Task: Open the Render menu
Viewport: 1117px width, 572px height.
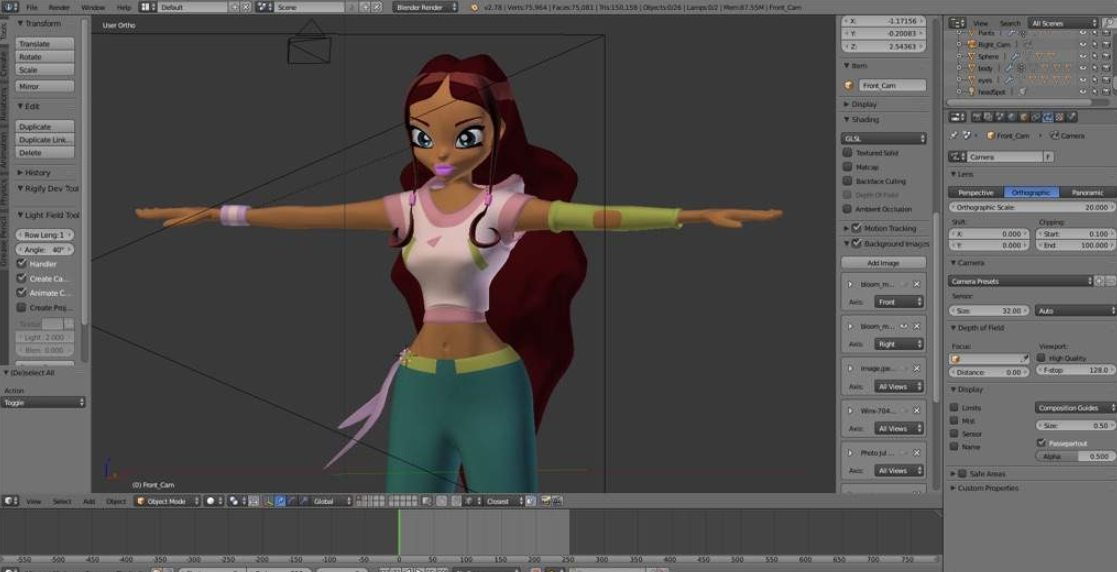Action: click(x=59, y=7)
